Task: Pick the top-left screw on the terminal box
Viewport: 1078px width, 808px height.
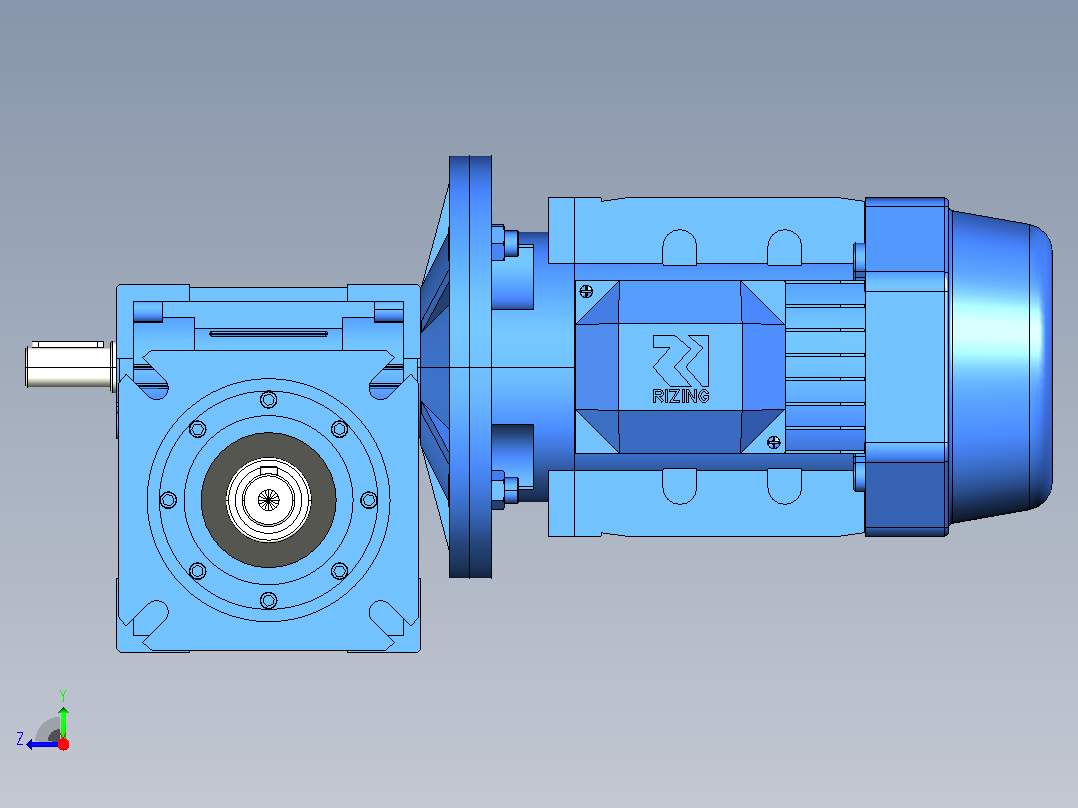Action: click(586, 292)
